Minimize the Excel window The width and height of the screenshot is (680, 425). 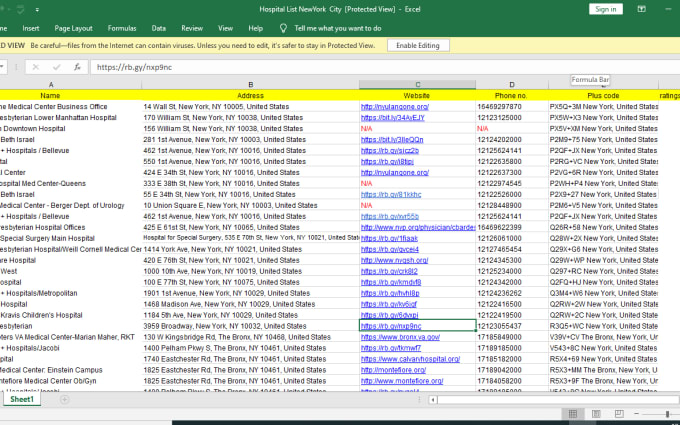[668, 9]
